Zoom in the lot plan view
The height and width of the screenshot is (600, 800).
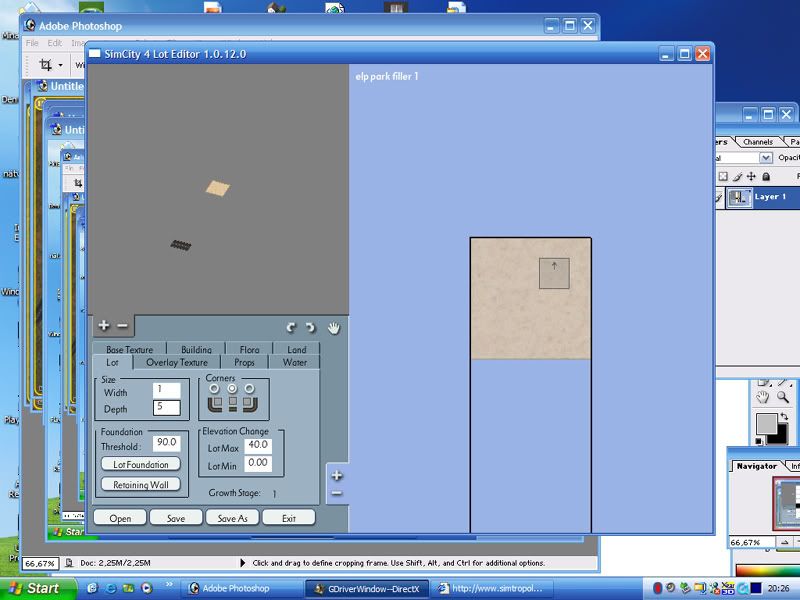pyautogui.click(x=337, y=476)
